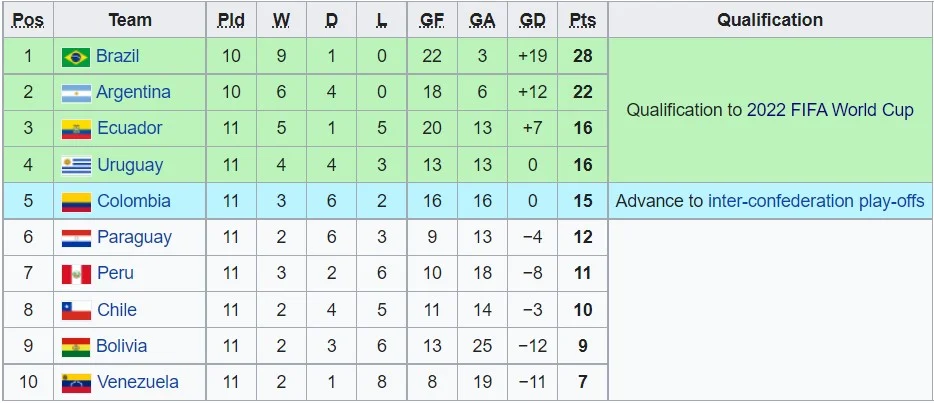The width and height of the screenshot is (934, 403).
Task: Click the Pos column header
Action: (x=28, y=20)
